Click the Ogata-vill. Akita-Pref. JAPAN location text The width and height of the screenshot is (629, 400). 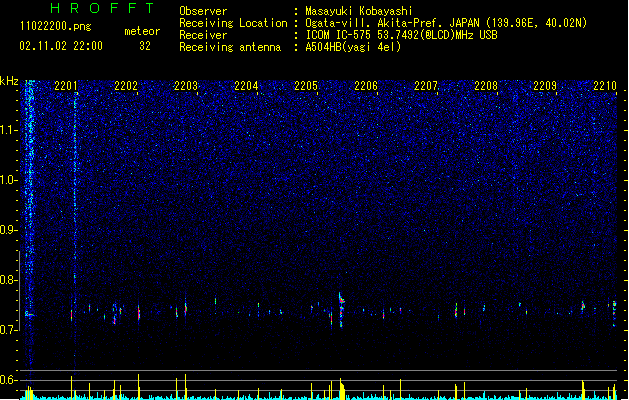tap(446, 23)
